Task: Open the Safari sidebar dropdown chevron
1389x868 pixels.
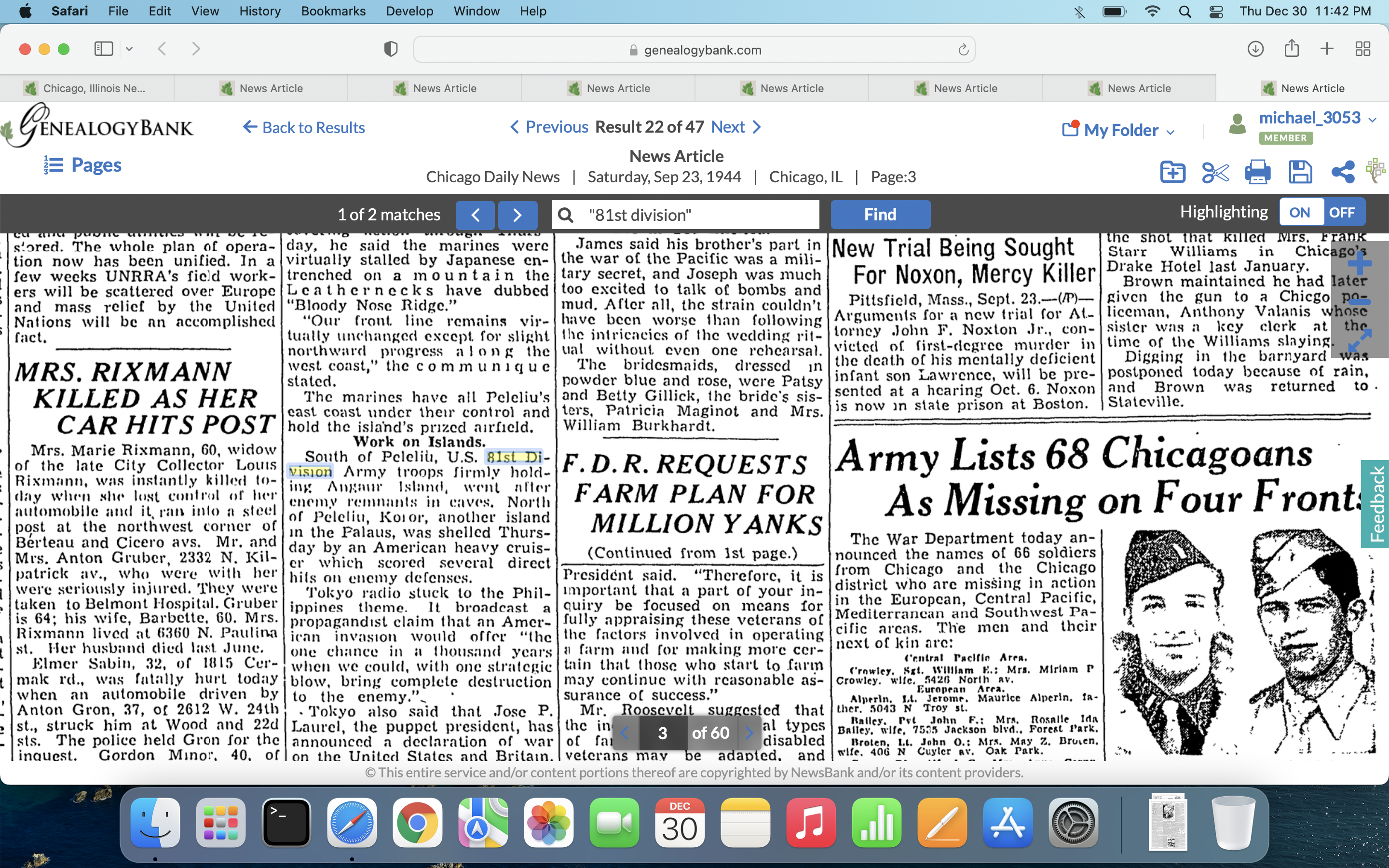Action: 129,49
